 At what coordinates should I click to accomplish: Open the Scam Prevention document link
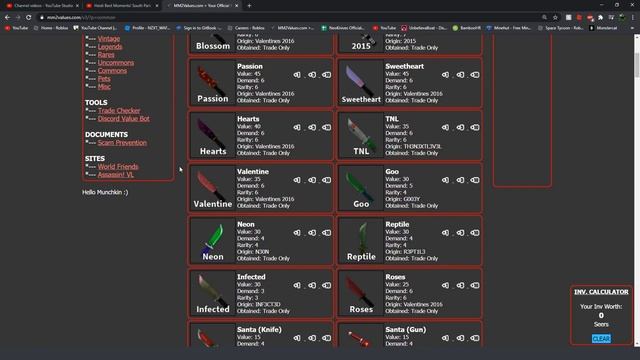pyautogui.click(x=122, y=143)
